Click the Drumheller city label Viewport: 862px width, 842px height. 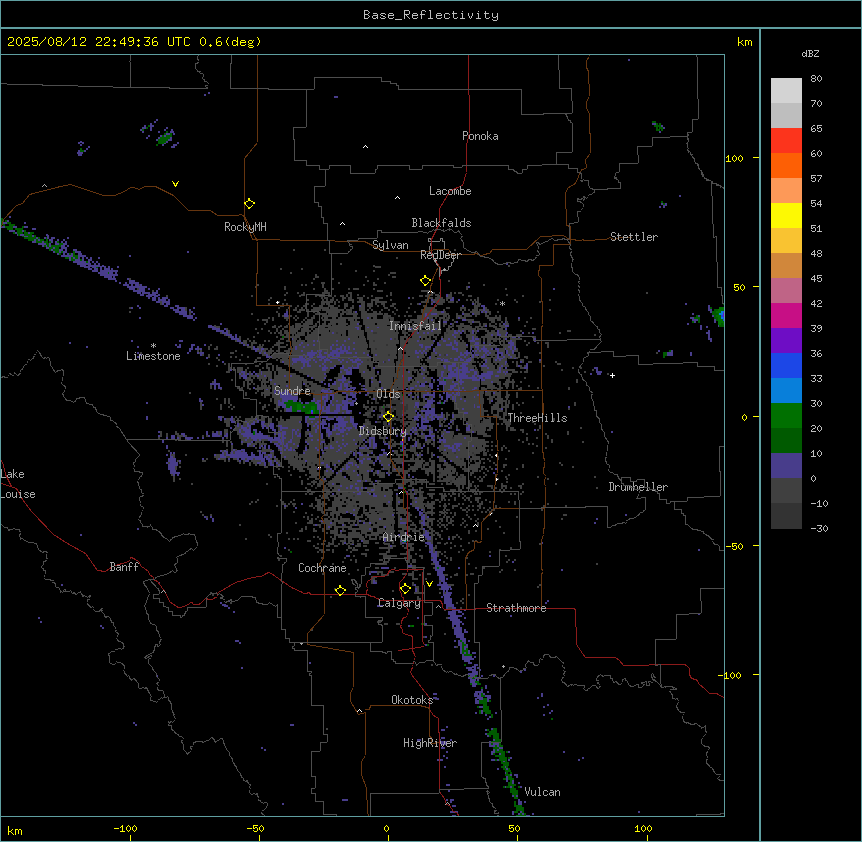638,487
